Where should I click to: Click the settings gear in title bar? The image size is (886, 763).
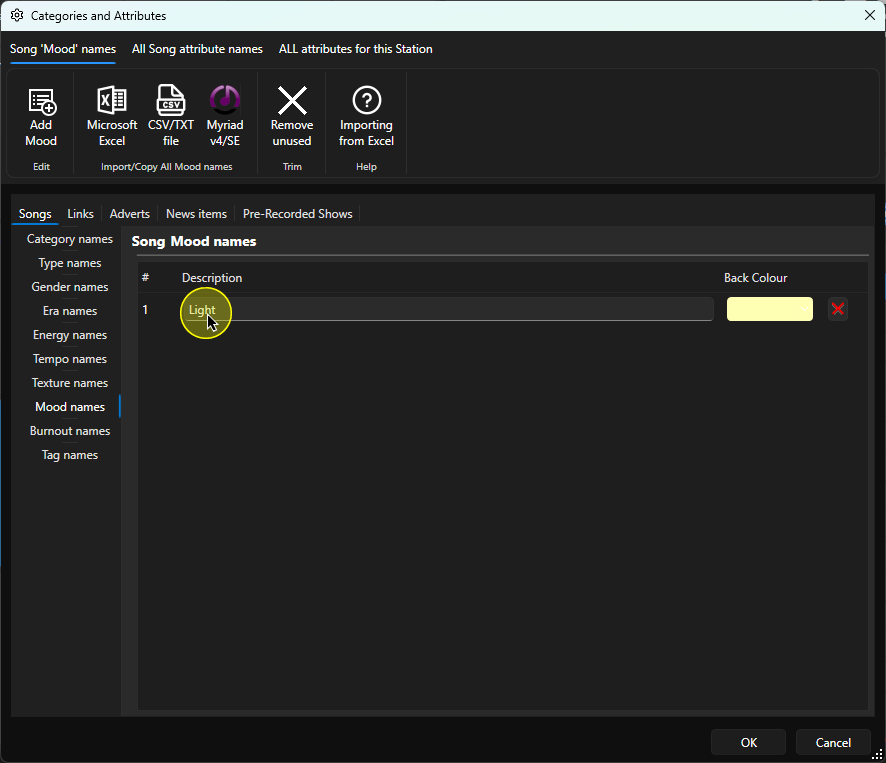click(x=17, y=15)
